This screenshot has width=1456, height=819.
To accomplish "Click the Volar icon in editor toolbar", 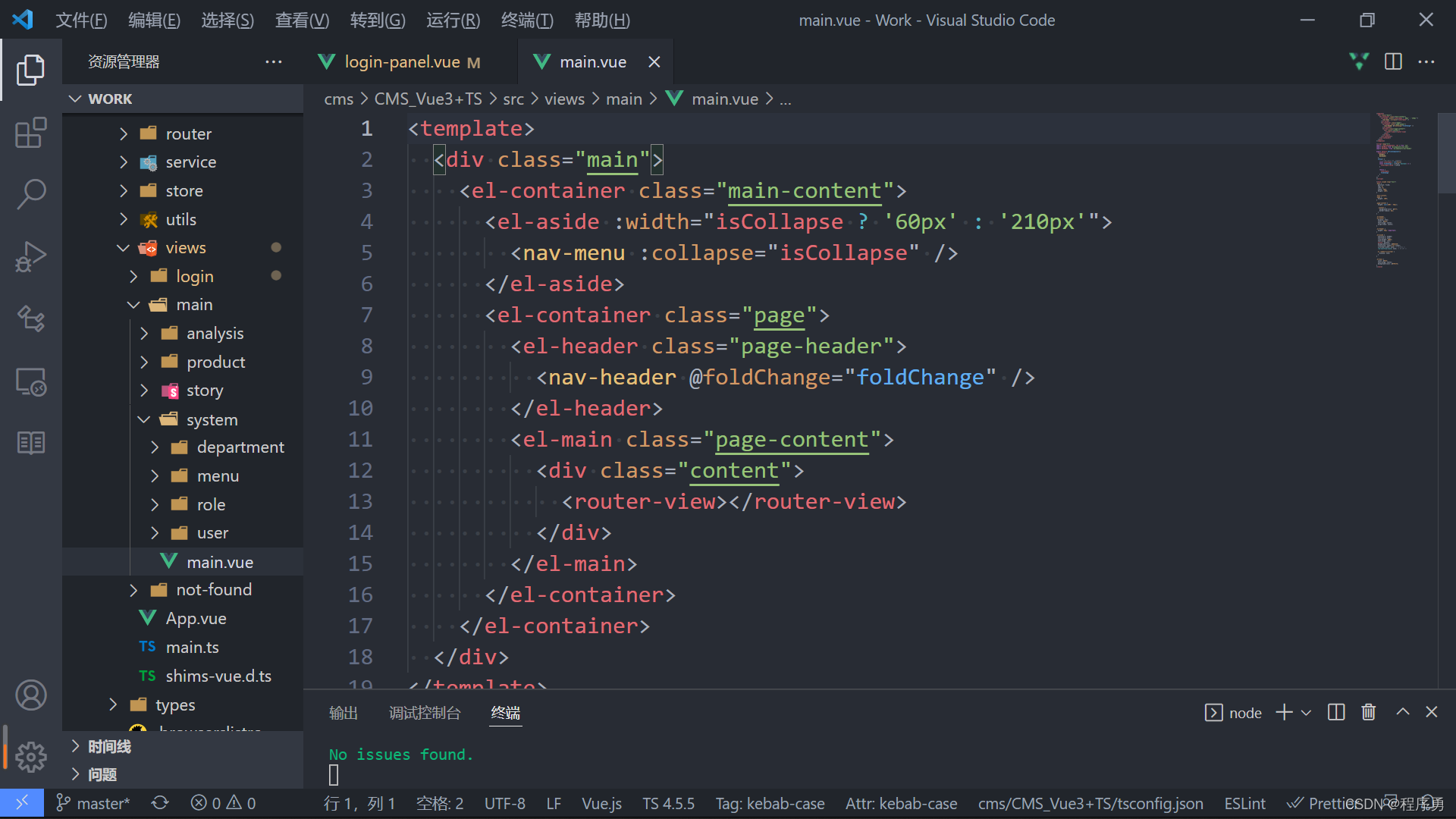I will pyautogui.click(x=1359, y=61).
